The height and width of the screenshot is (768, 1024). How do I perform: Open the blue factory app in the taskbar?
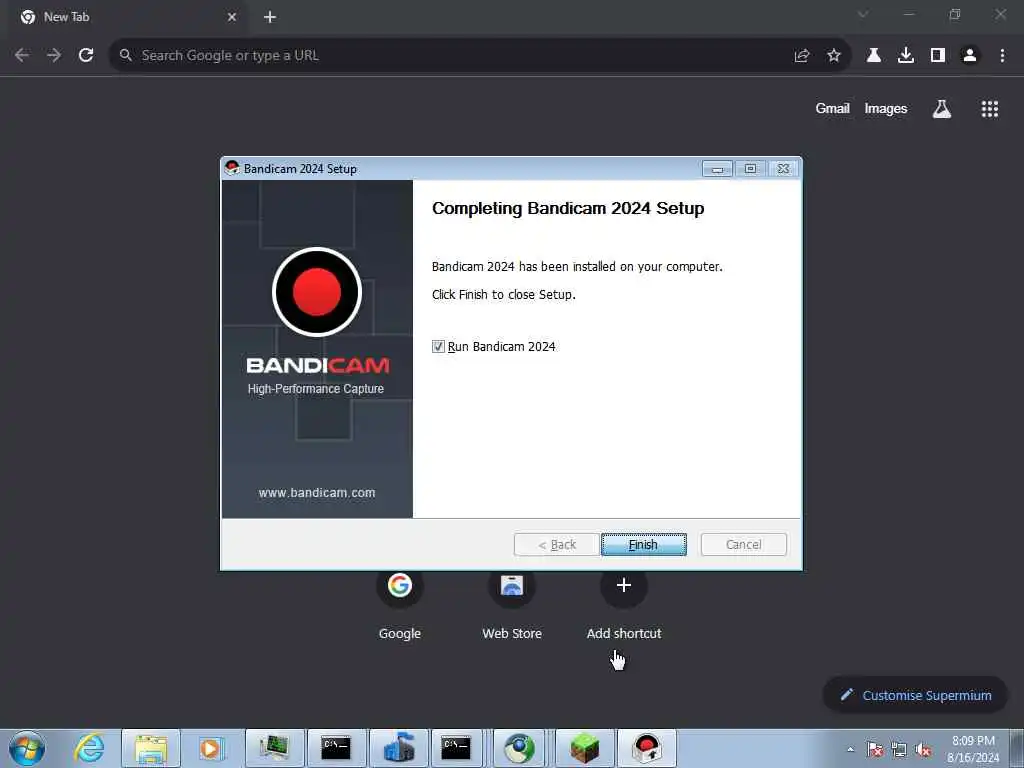[398, 748]
